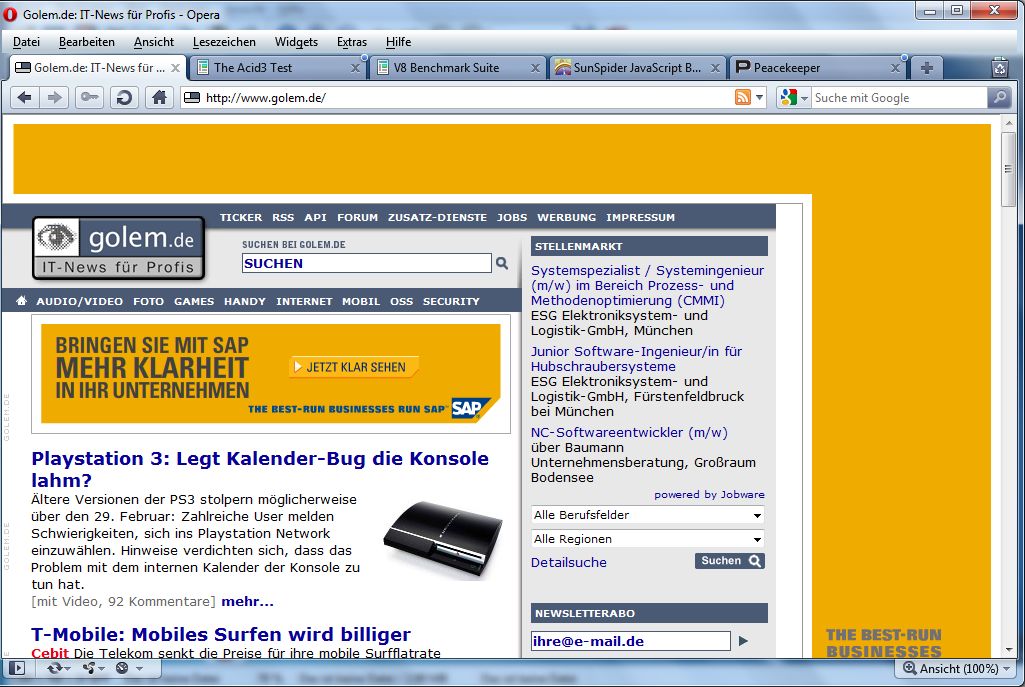This screenshot has height=687, width=1025.
Task: Close the Acid3 Test tab
Action: point(355,68)
